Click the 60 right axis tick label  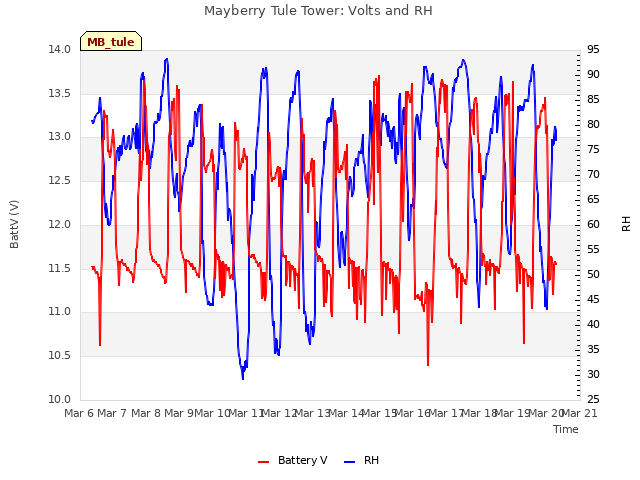pos(593,224)
